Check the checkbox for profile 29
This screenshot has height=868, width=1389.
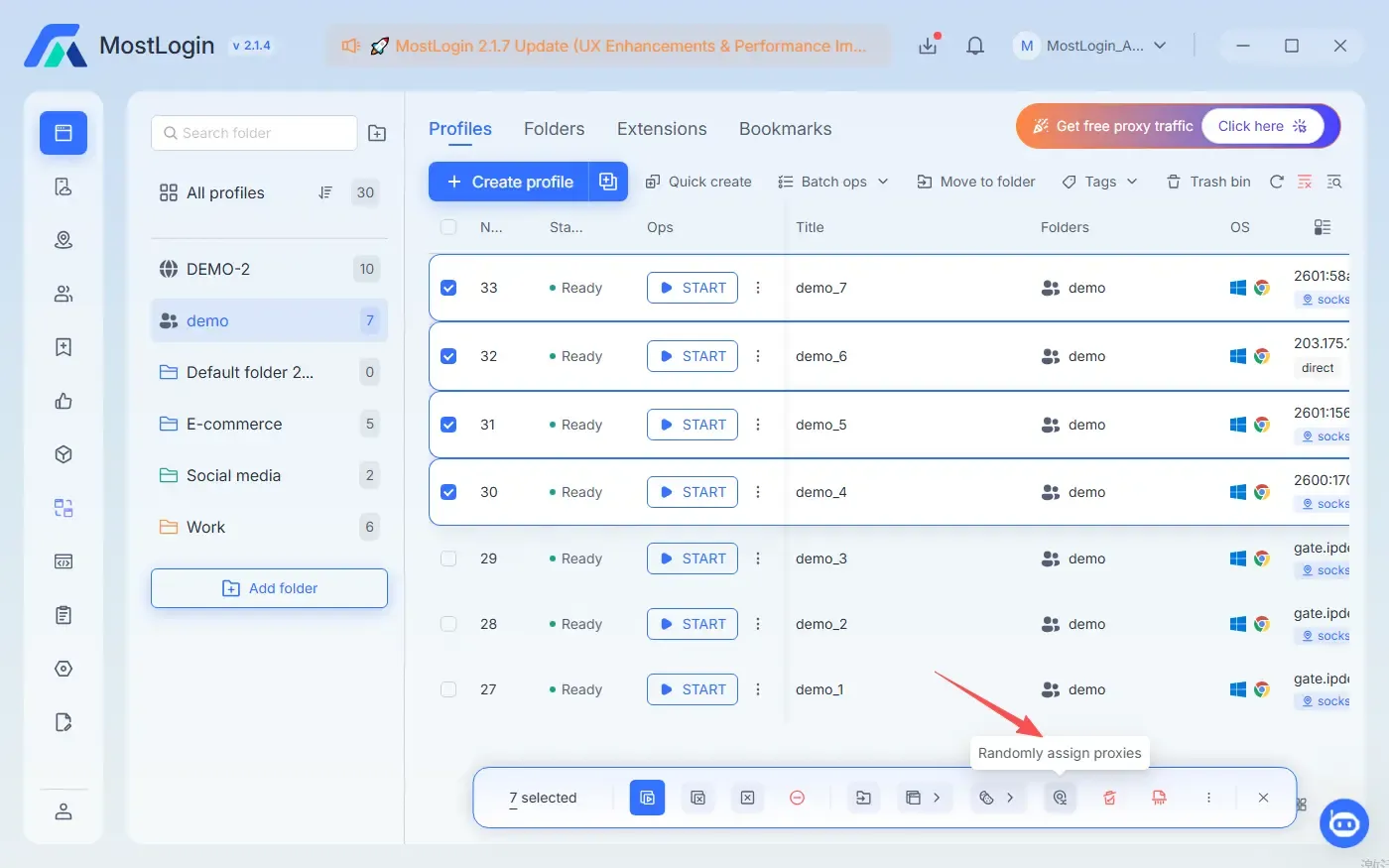click(x=448, y=558)
